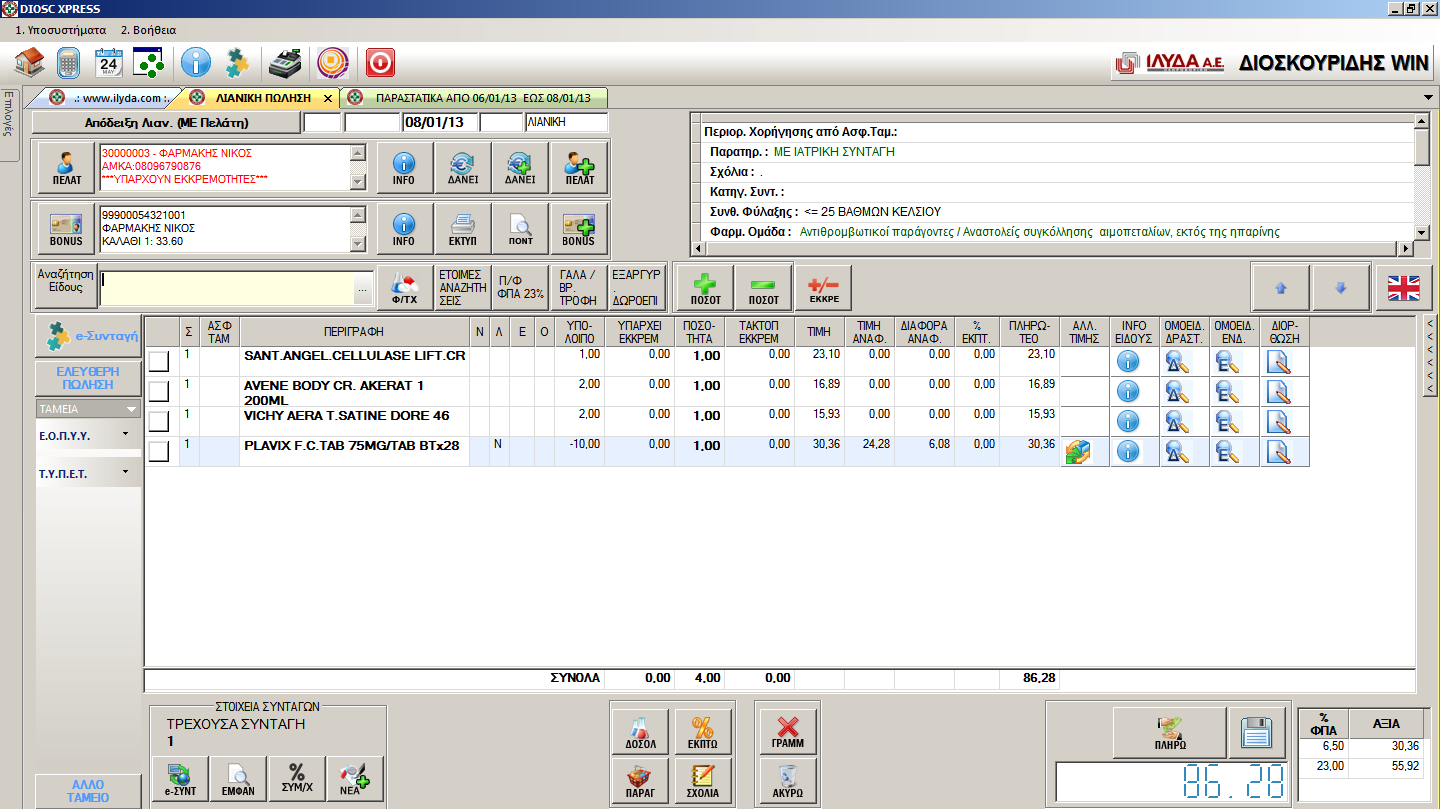The image size is (1440, 809).
Task: Switch to ΠΑΡΑΣΤΑΤΙΚΑ ΑΠΟ 06/01/13 tab
Action: pos(474,98)
